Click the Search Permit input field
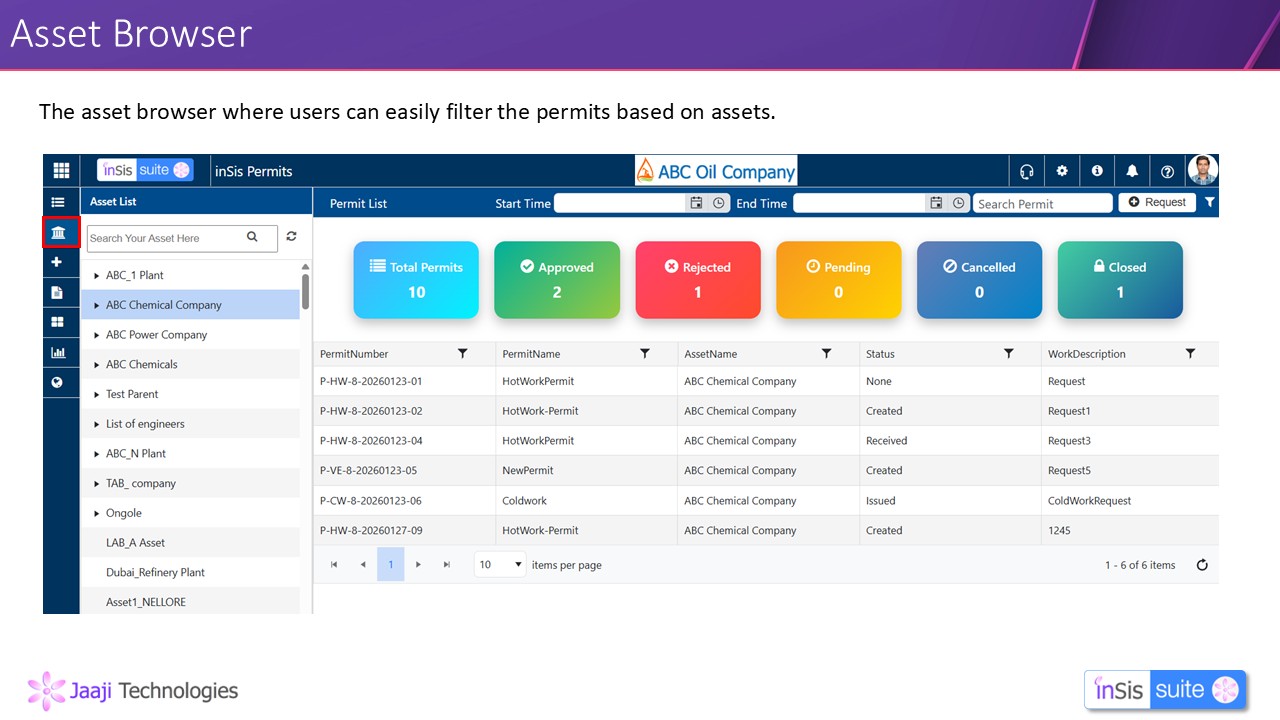This screenshot has width=1280, height=720. click(x=1042, y=204)
